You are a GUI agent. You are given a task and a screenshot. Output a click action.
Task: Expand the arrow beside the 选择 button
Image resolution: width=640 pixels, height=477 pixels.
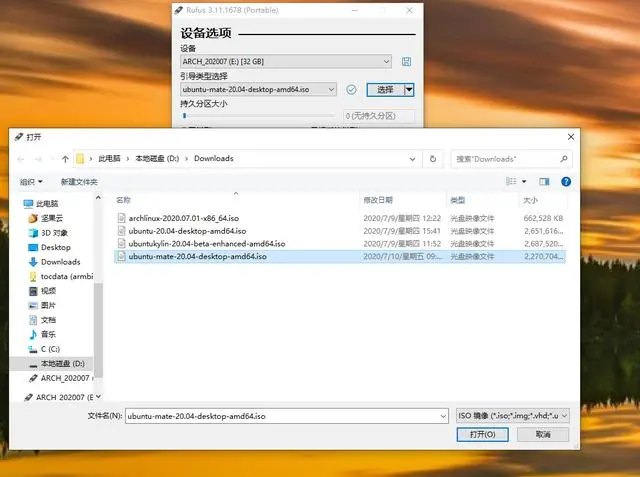409,89
